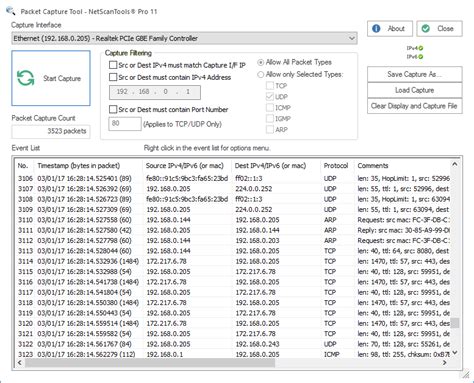Image resolution: width=474 pixels, height=383 pixels.
Task: Toggle the IGMP packet type checkbox
Action: point(270,118)
